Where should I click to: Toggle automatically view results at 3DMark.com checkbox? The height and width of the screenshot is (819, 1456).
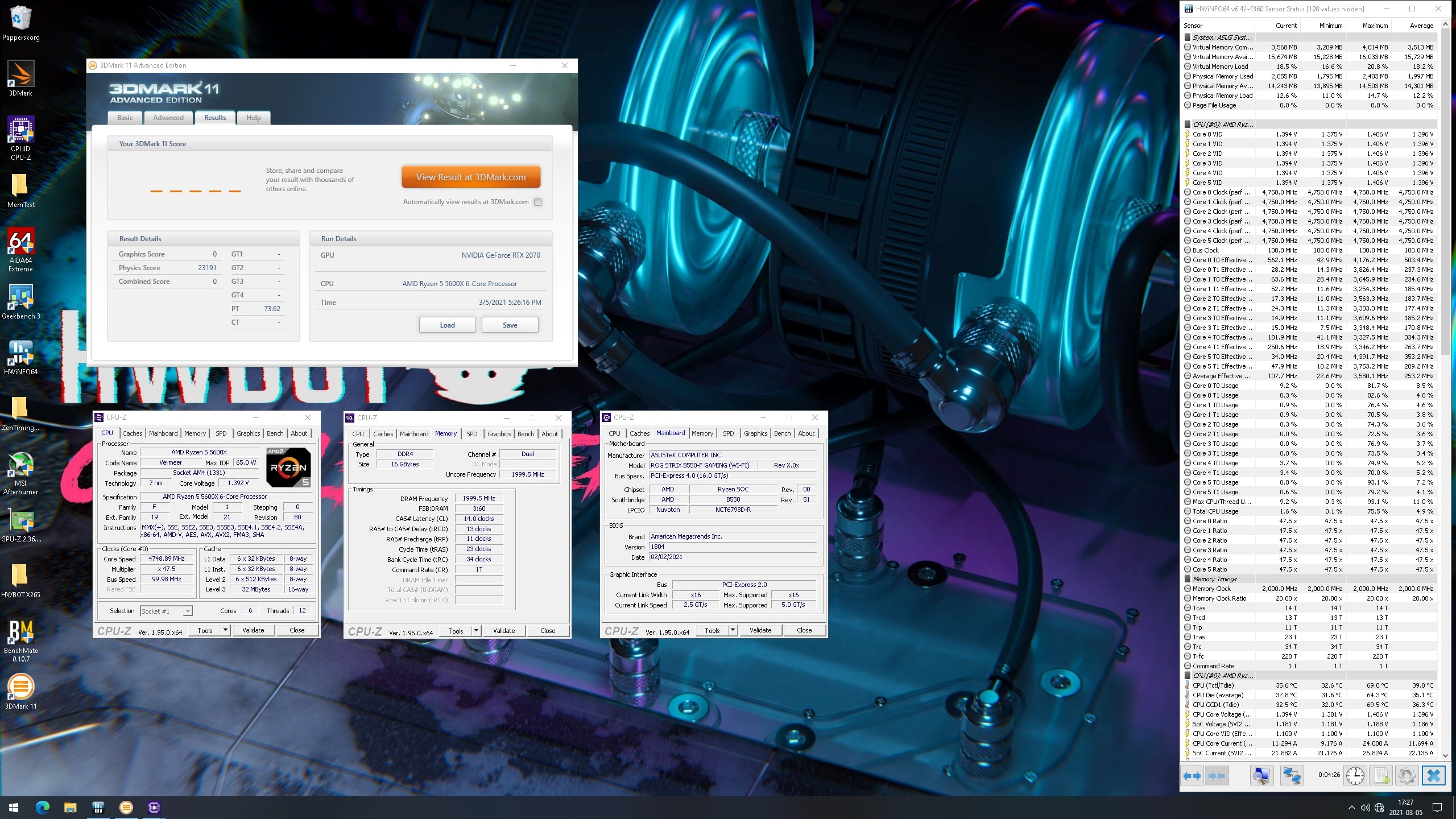coord(537,202)
